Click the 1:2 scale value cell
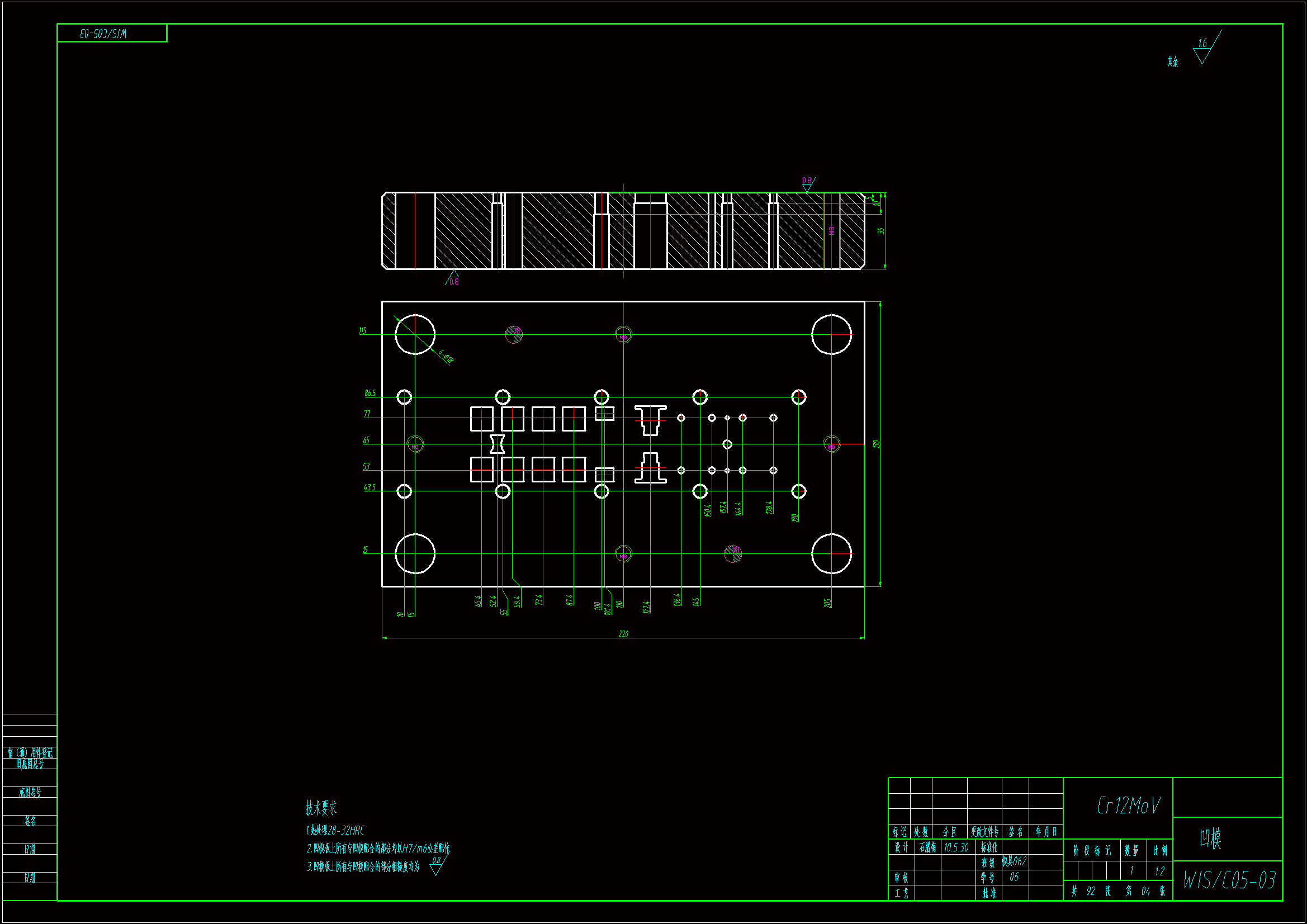The image size is (1307, 924). coord(1159,871)
